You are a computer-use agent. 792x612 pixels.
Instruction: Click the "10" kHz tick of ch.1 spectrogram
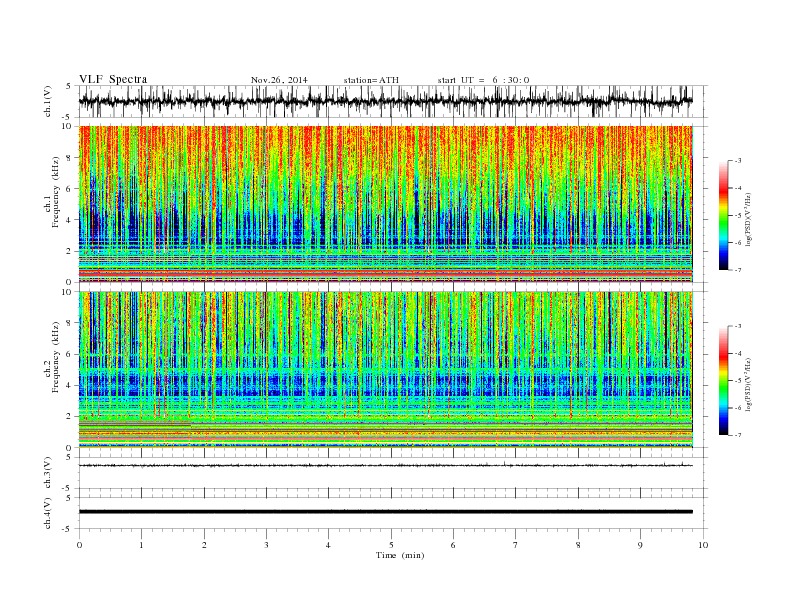(x=69, y=126)
